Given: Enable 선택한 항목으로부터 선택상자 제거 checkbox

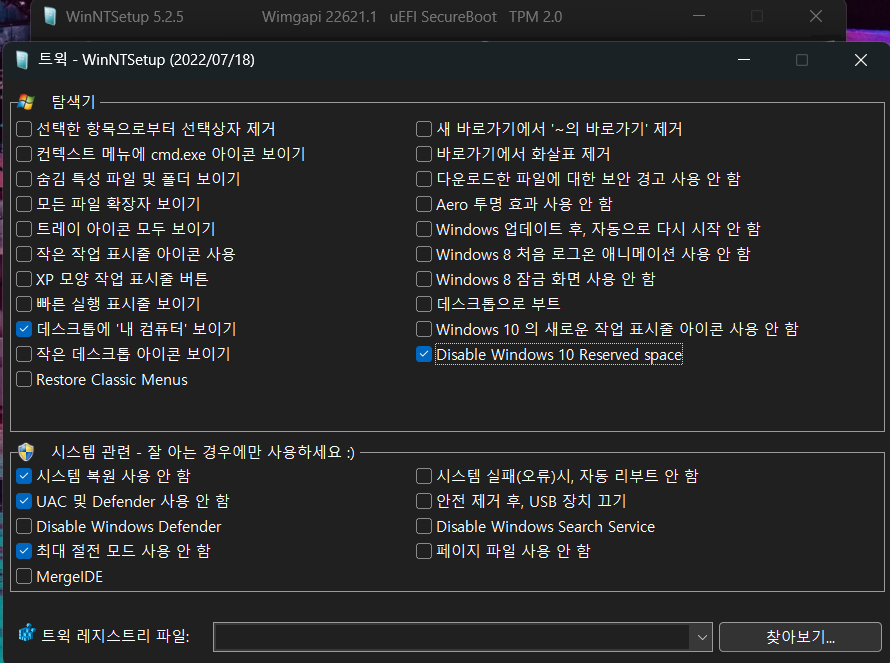Looking at the screenshot, I should [24, 129].
